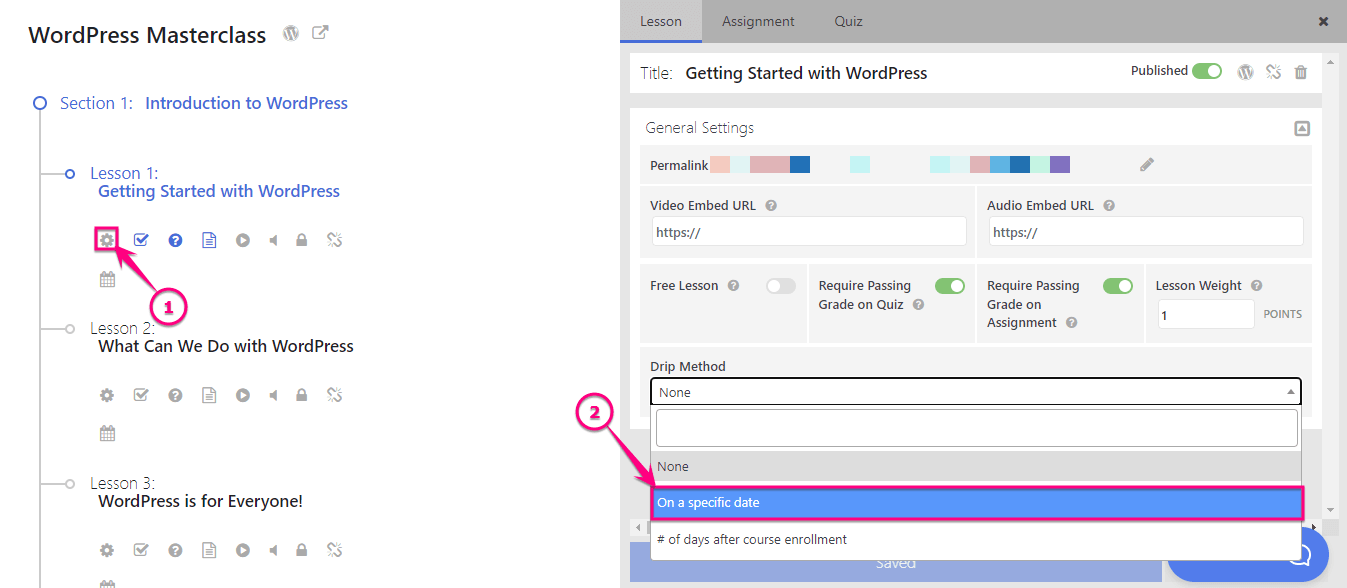Open assignment checkmark icon for Lesson 3

click(141, 550)
